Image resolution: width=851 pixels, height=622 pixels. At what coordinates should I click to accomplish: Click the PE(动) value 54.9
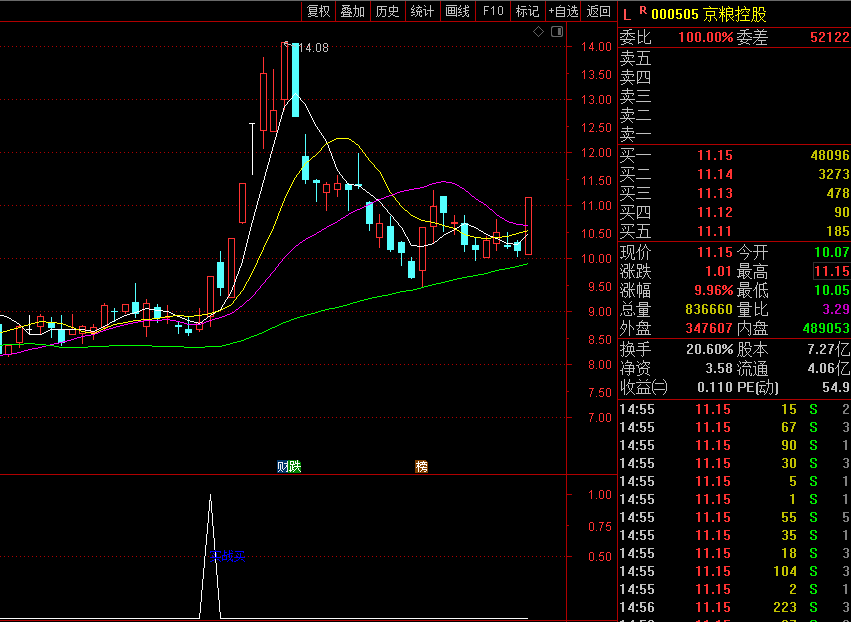pyautogui.click(x=836, y=388)
